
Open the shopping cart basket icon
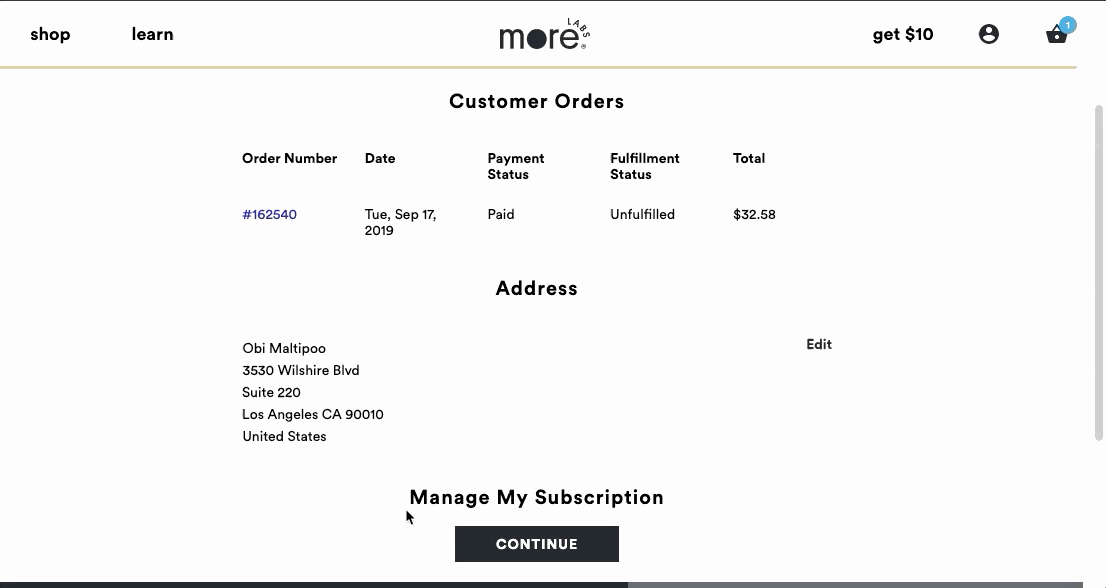tap(1056, 36)
